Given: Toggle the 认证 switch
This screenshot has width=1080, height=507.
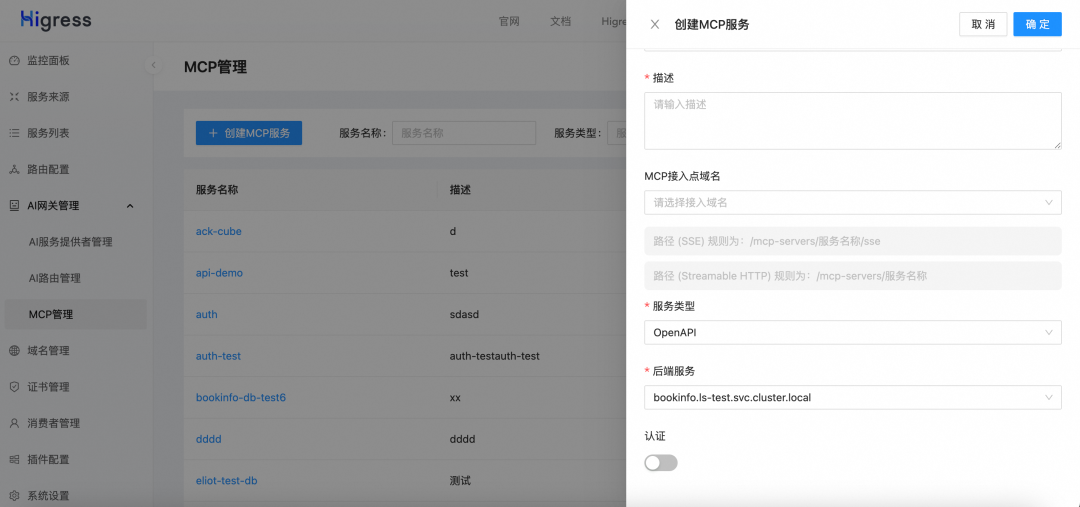Looking at the screenshot, I should (x=661, y=463).
